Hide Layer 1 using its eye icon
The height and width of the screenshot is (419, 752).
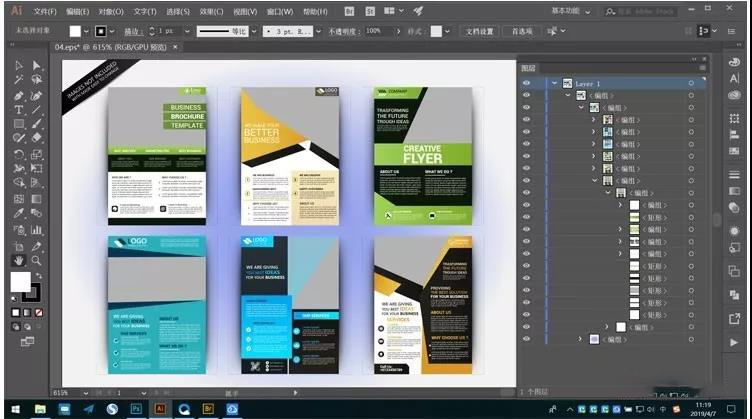(527, 83)
